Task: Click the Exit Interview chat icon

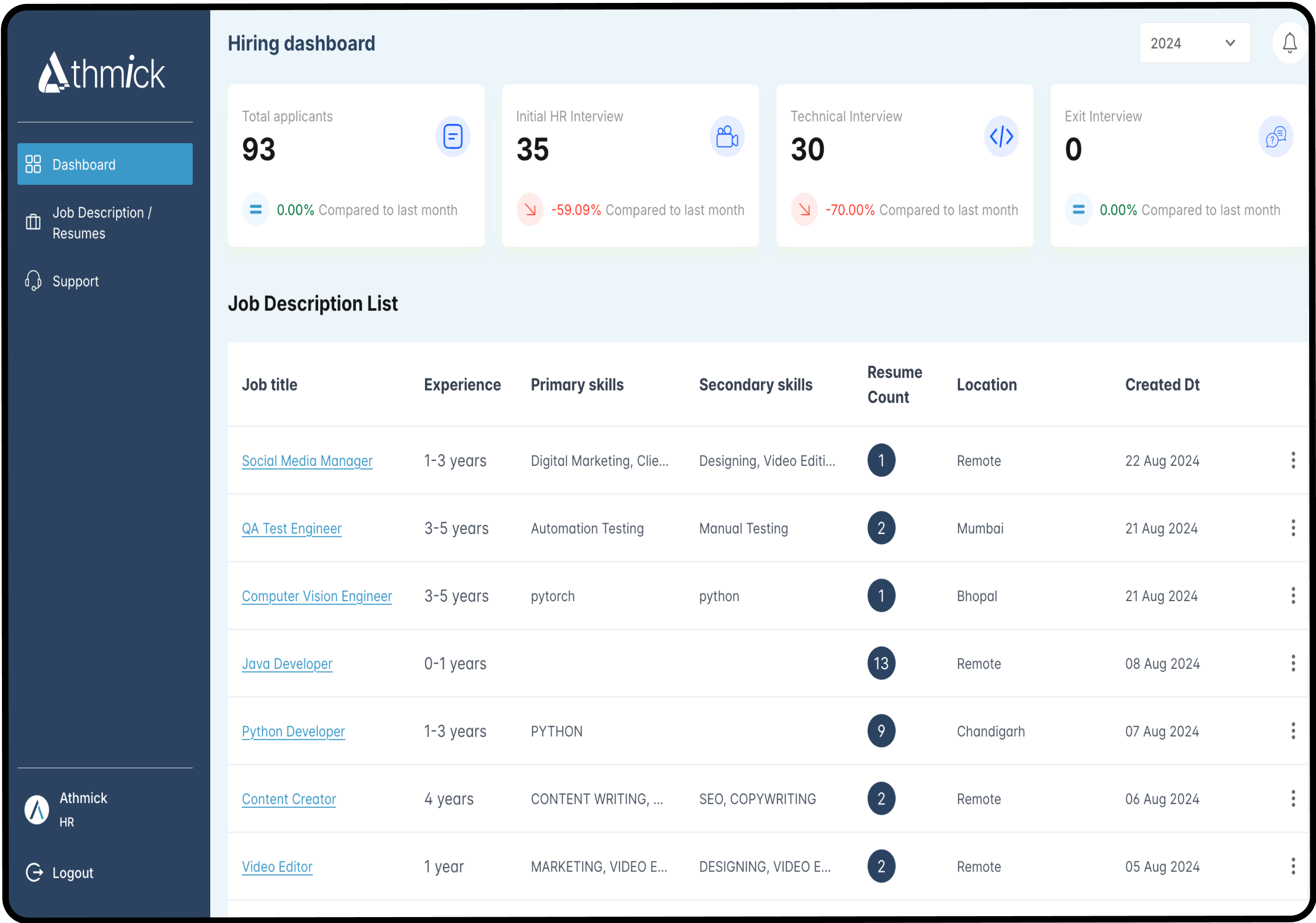Action: tap(1275, 136)
